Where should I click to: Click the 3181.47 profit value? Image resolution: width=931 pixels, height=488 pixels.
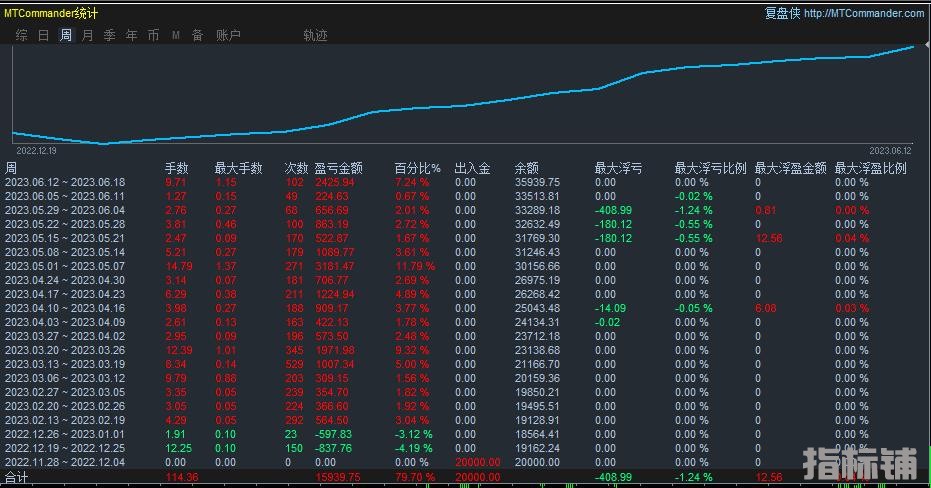(x=335, y=266)
